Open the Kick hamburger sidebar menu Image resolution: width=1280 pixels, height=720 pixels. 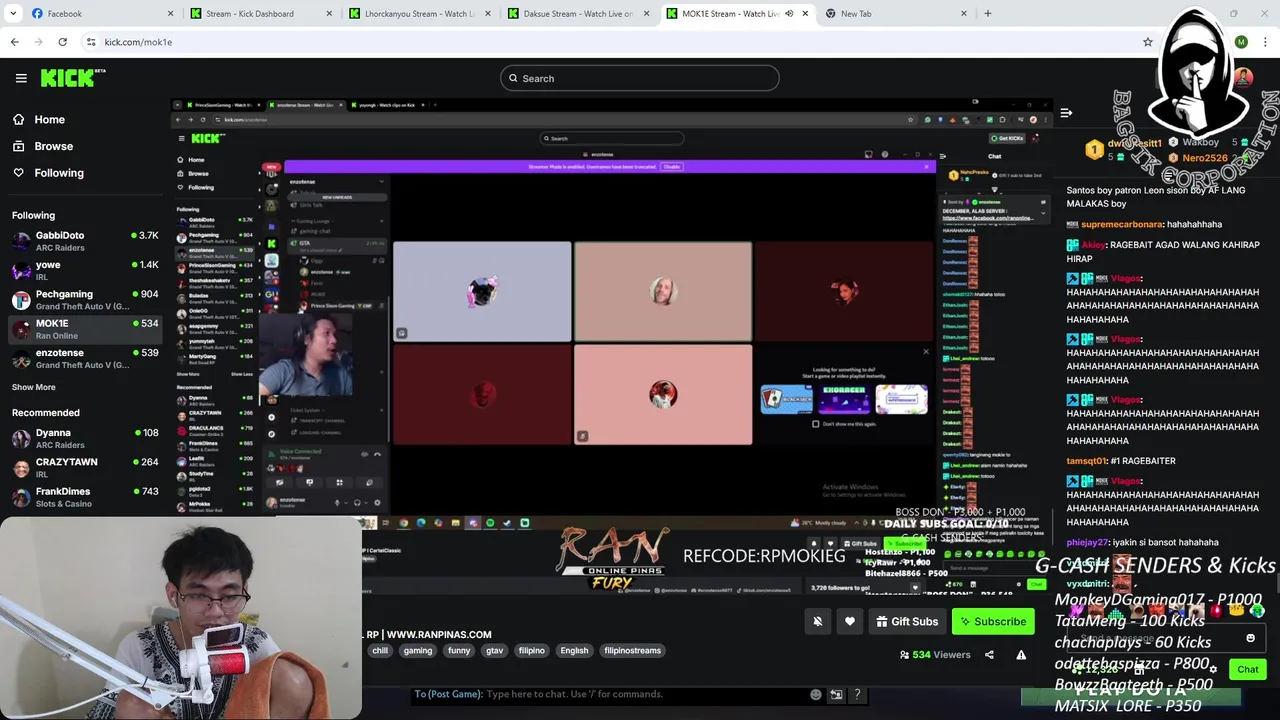(x=21, y=78)
